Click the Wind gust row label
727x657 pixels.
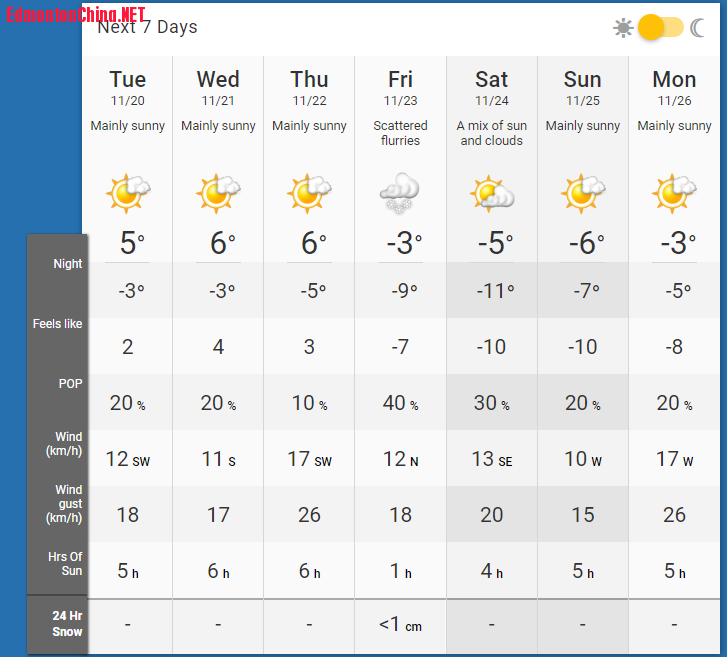(x=68, y=504)
